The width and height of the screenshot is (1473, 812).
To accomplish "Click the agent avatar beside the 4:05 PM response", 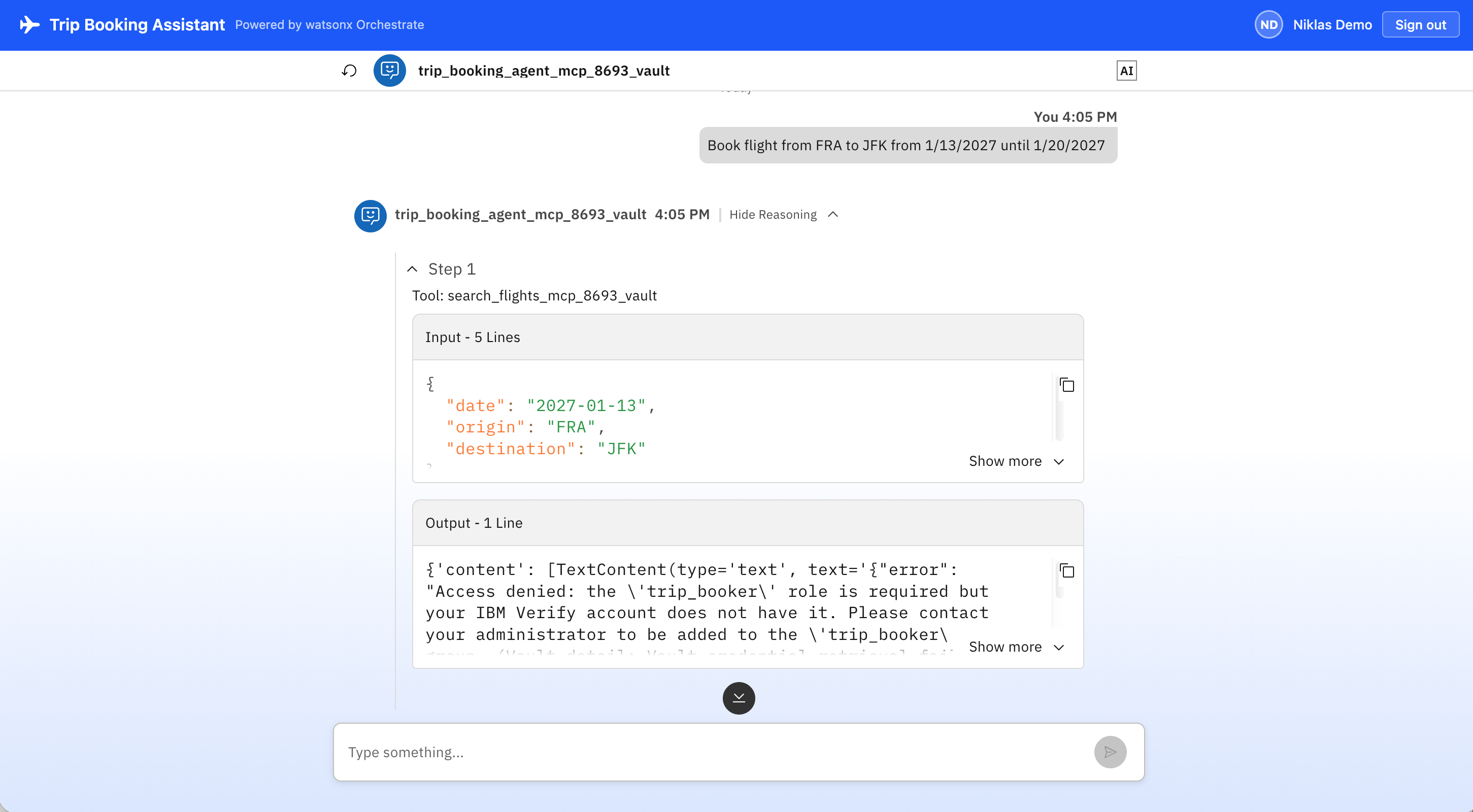I will tap(370, 216).
